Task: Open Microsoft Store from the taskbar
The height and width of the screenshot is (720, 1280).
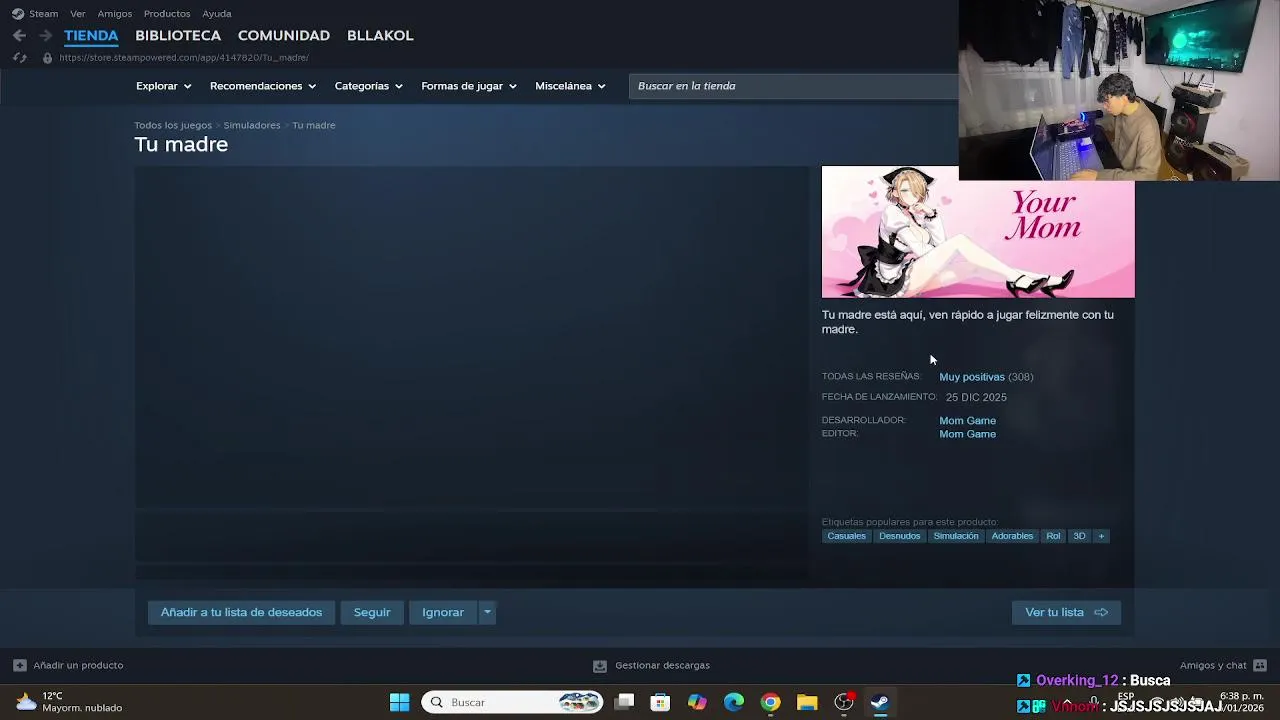Action: 660,702
